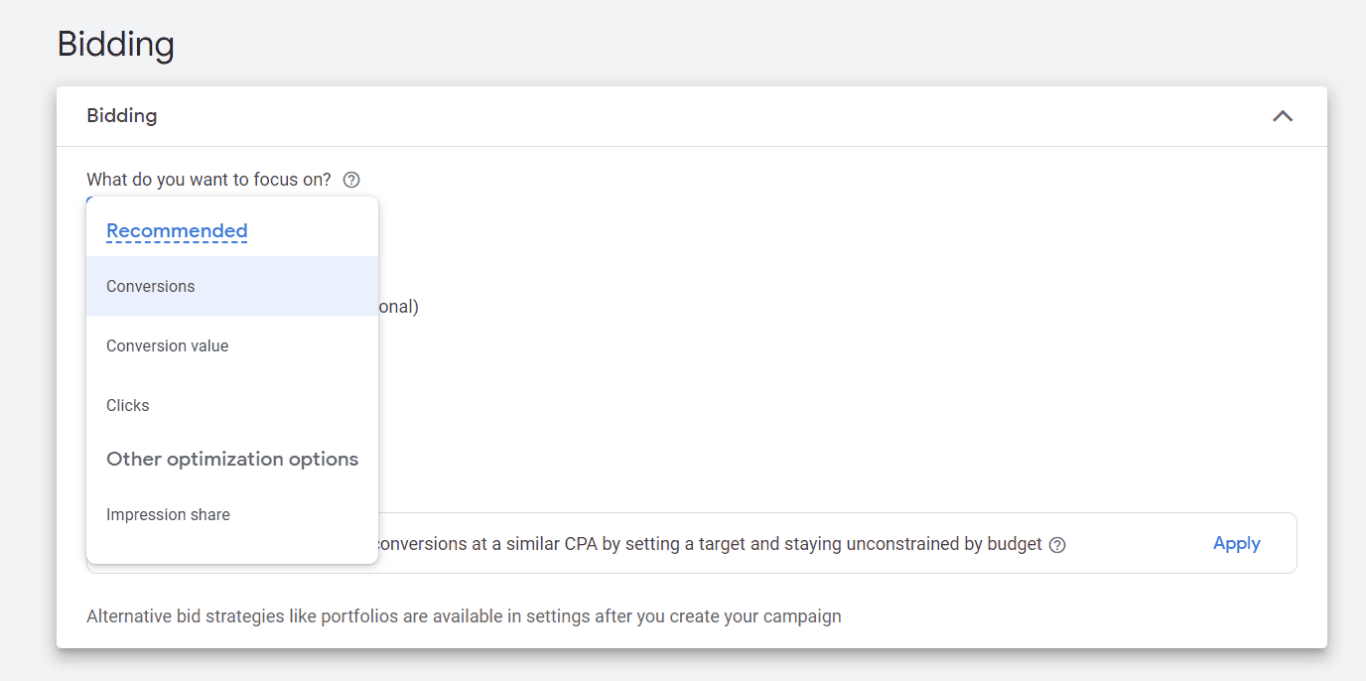Click empty header bar area of Bidding card
The height and width of the screenshot is (681, 1366).
[700, 116]
